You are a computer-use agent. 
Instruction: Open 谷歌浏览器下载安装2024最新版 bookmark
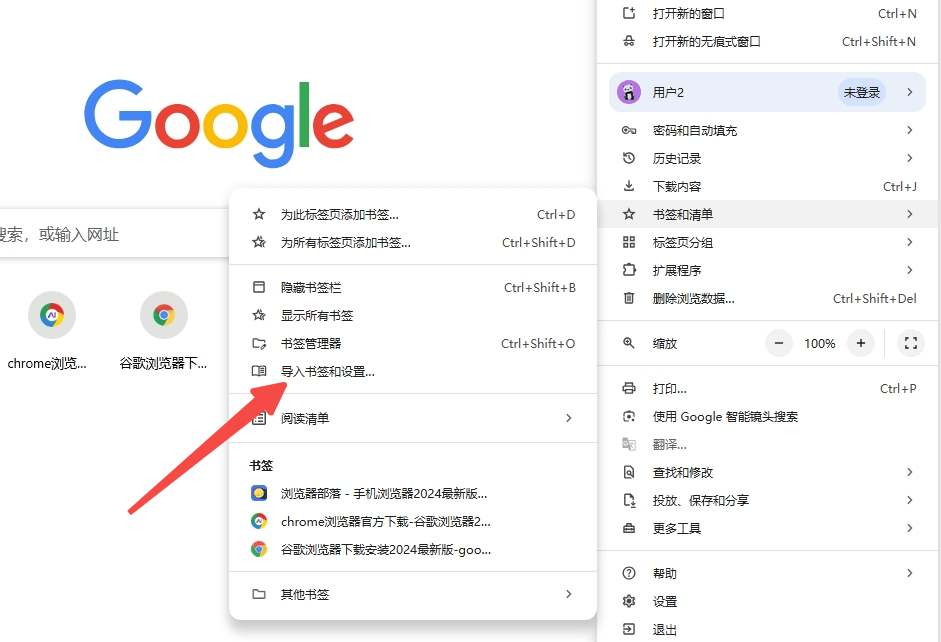[413, 549]
